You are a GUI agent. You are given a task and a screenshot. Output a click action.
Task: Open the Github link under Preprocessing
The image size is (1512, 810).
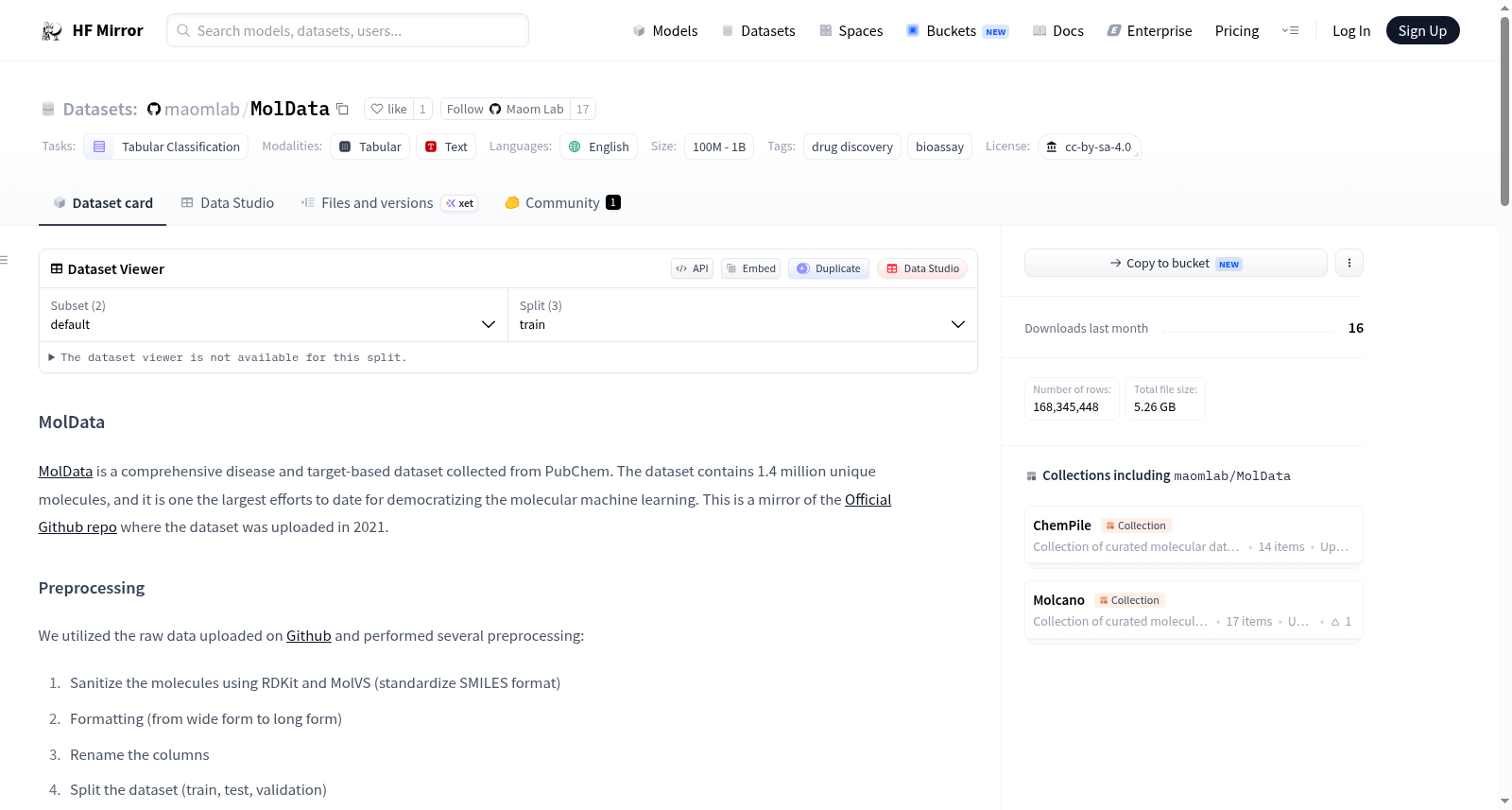[309, 635]
